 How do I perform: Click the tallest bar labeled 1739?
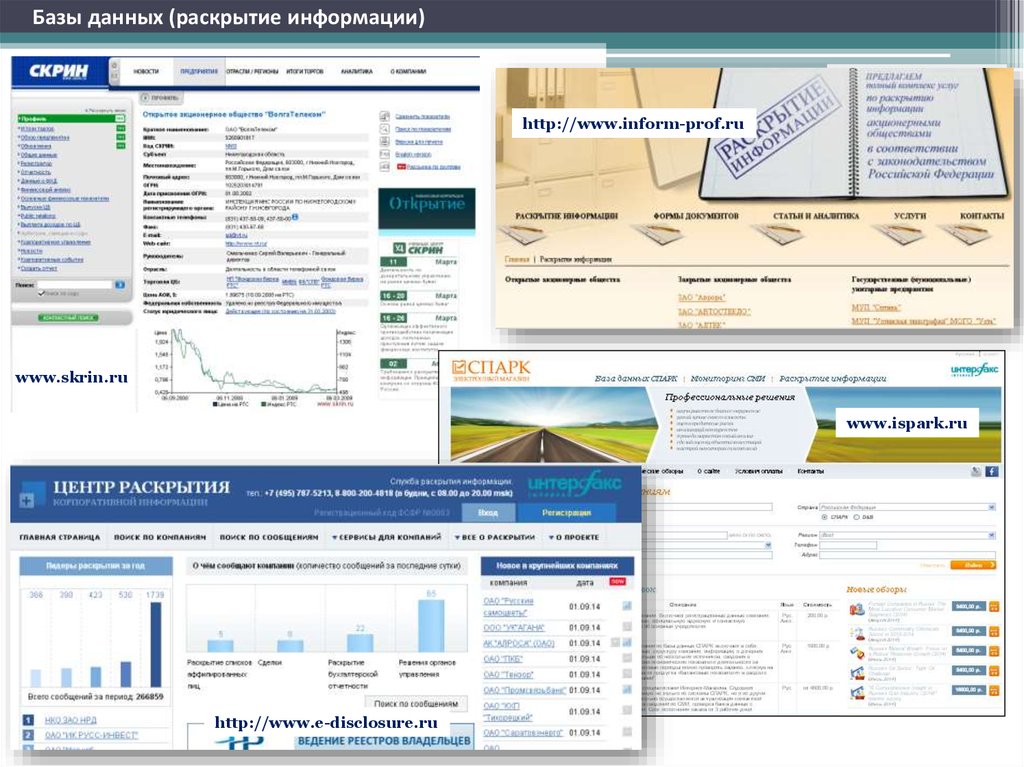(x=155, y=644)
